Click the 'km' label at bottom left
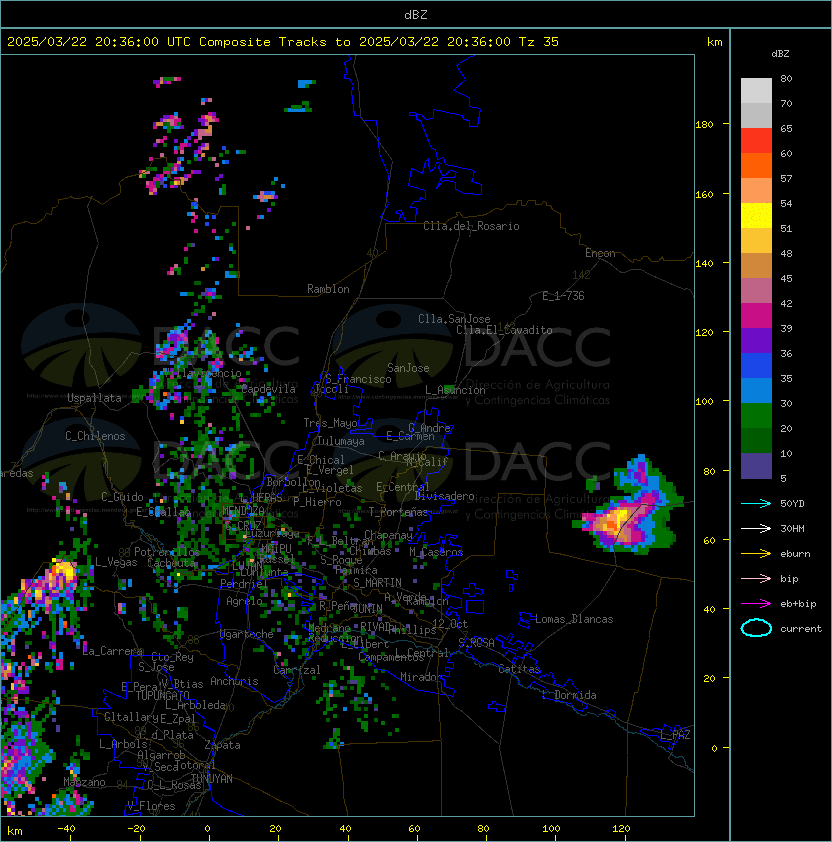832x842 pixels. 15,831
